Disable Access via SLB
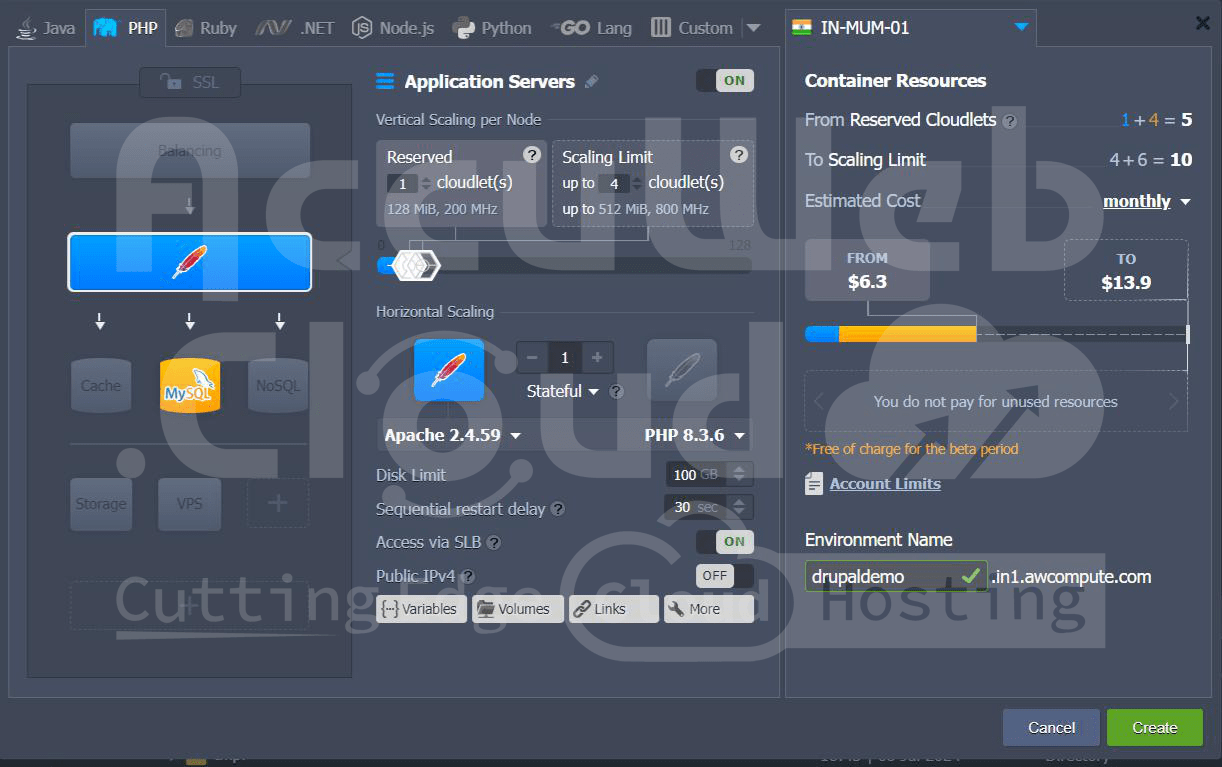Image resolution: width=1222 pixels, height=767 pixels. 725,542
